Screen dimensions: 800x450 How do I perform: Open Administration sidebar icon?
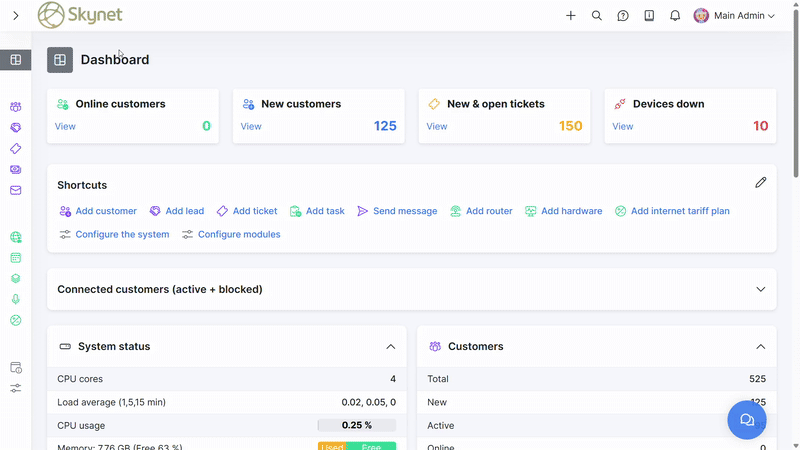point(16,367)
